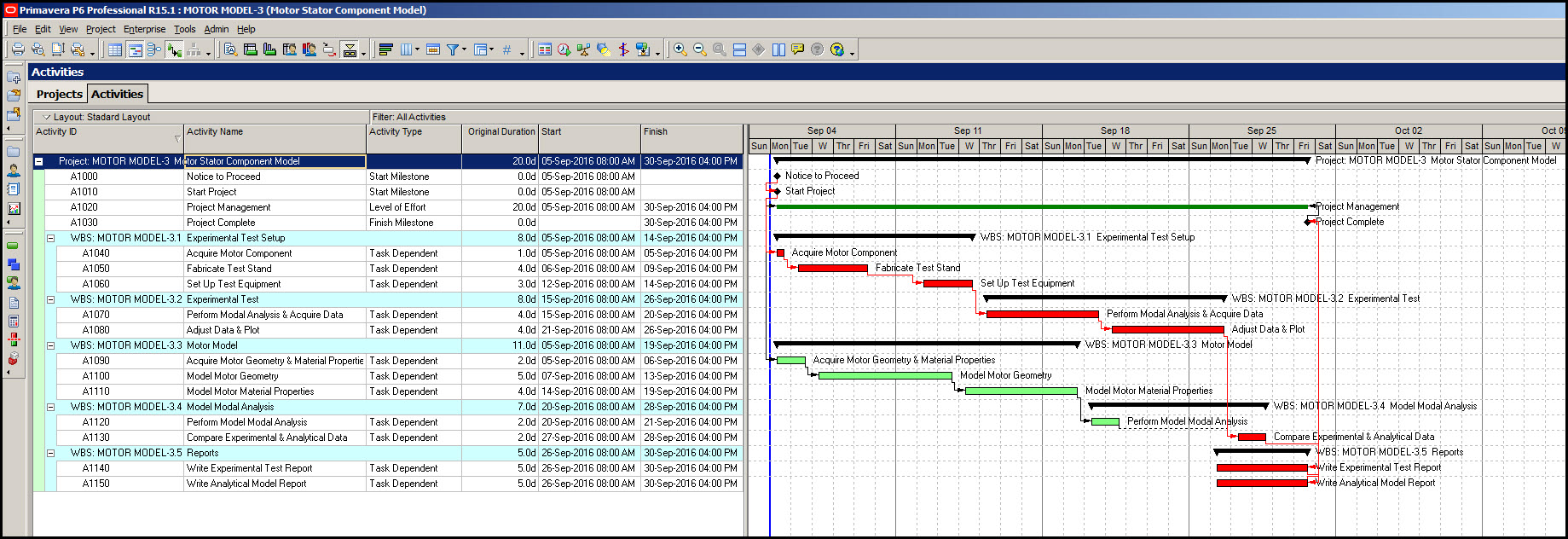Viewport: 1568px width, 539px height.
Task: Click the Trace Logic toolbar icon
Action: tap(329, 49)
